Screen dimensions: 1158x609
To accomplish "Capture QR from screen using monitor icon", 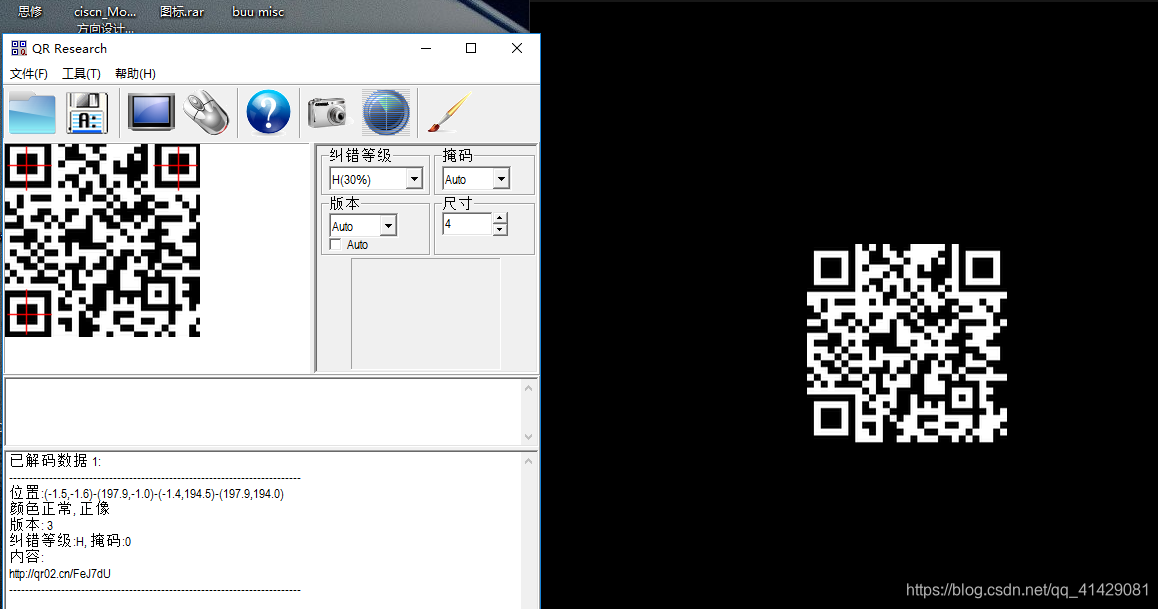I will pos(151,112).
